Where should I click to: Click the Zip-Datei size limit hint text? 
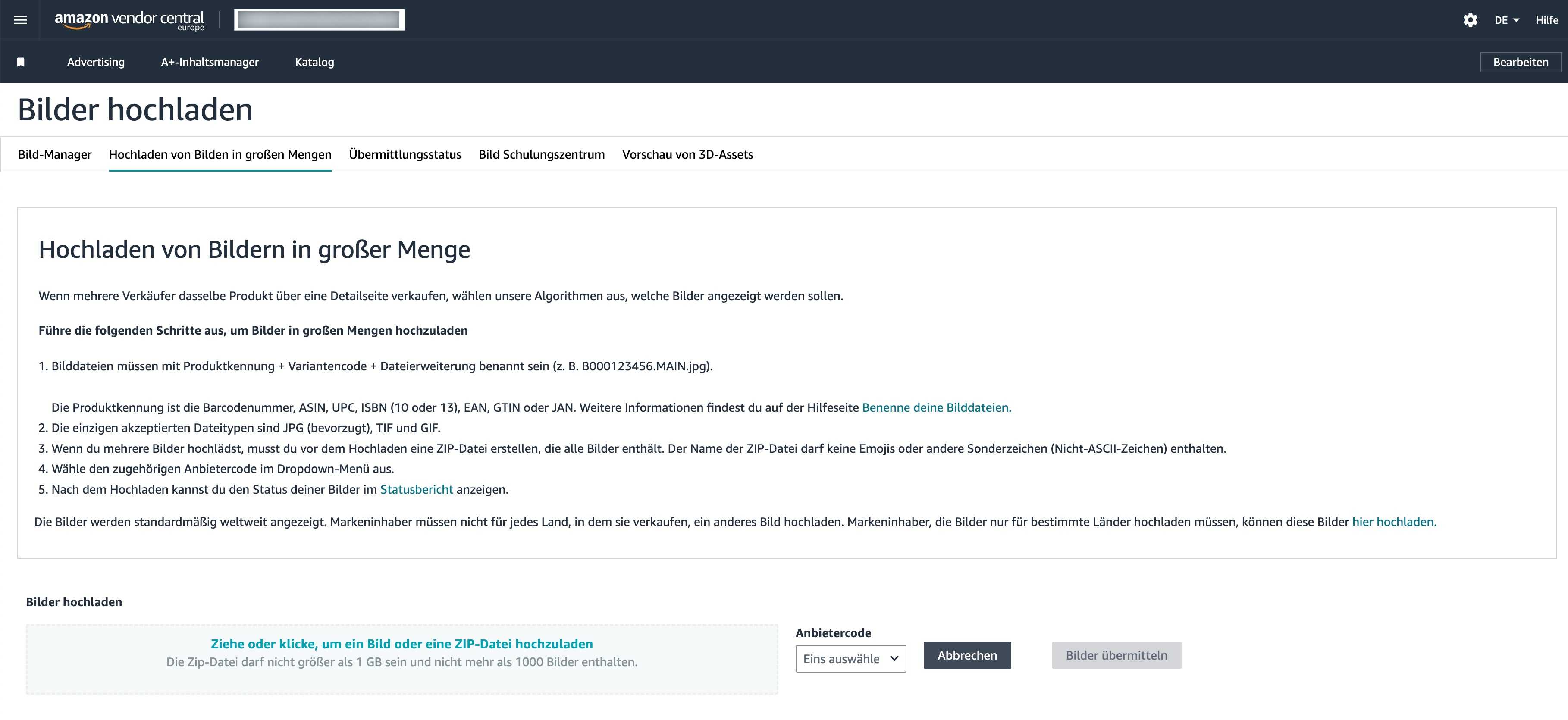tap(402, 662)
